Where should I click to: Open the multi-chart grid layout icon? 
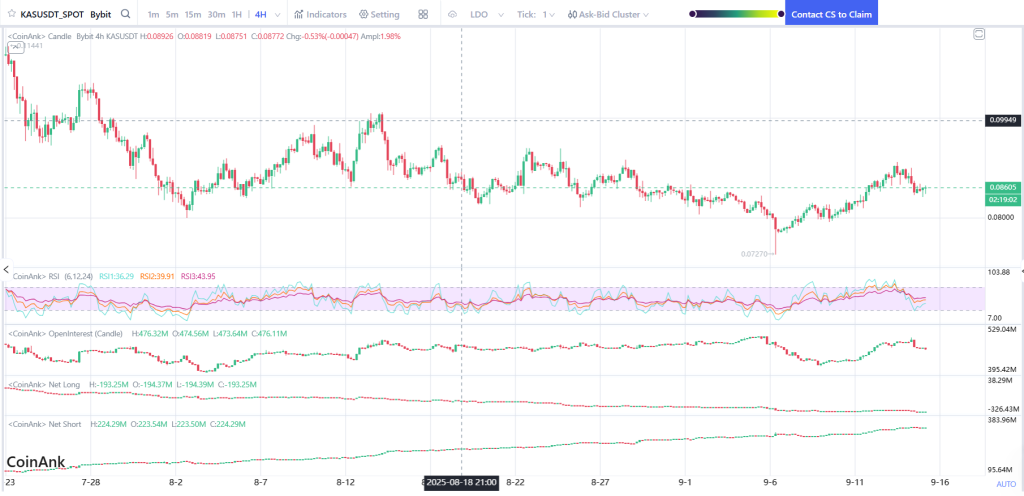423,14
